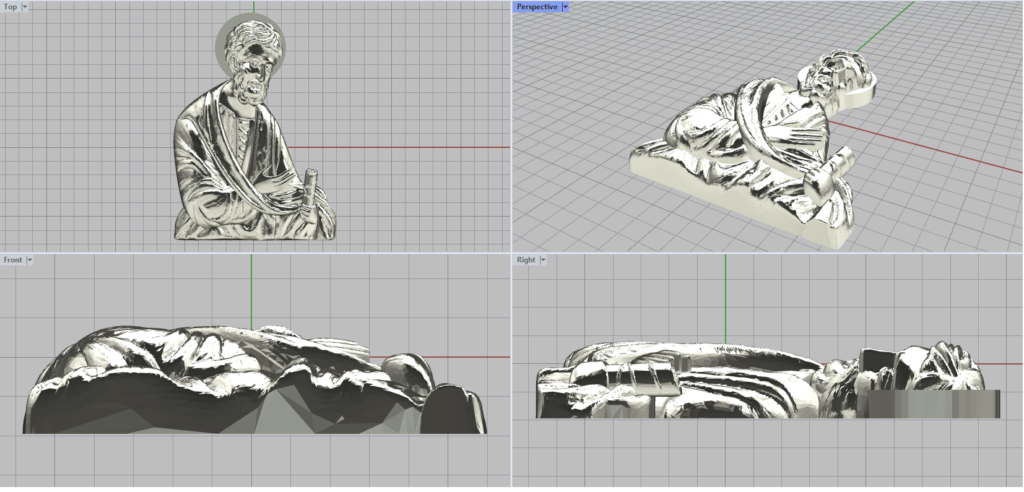The width and height of the screenshot is (1024, 492).
Task: Expand the Right viewport menu arrow
Action: [542, 260]
